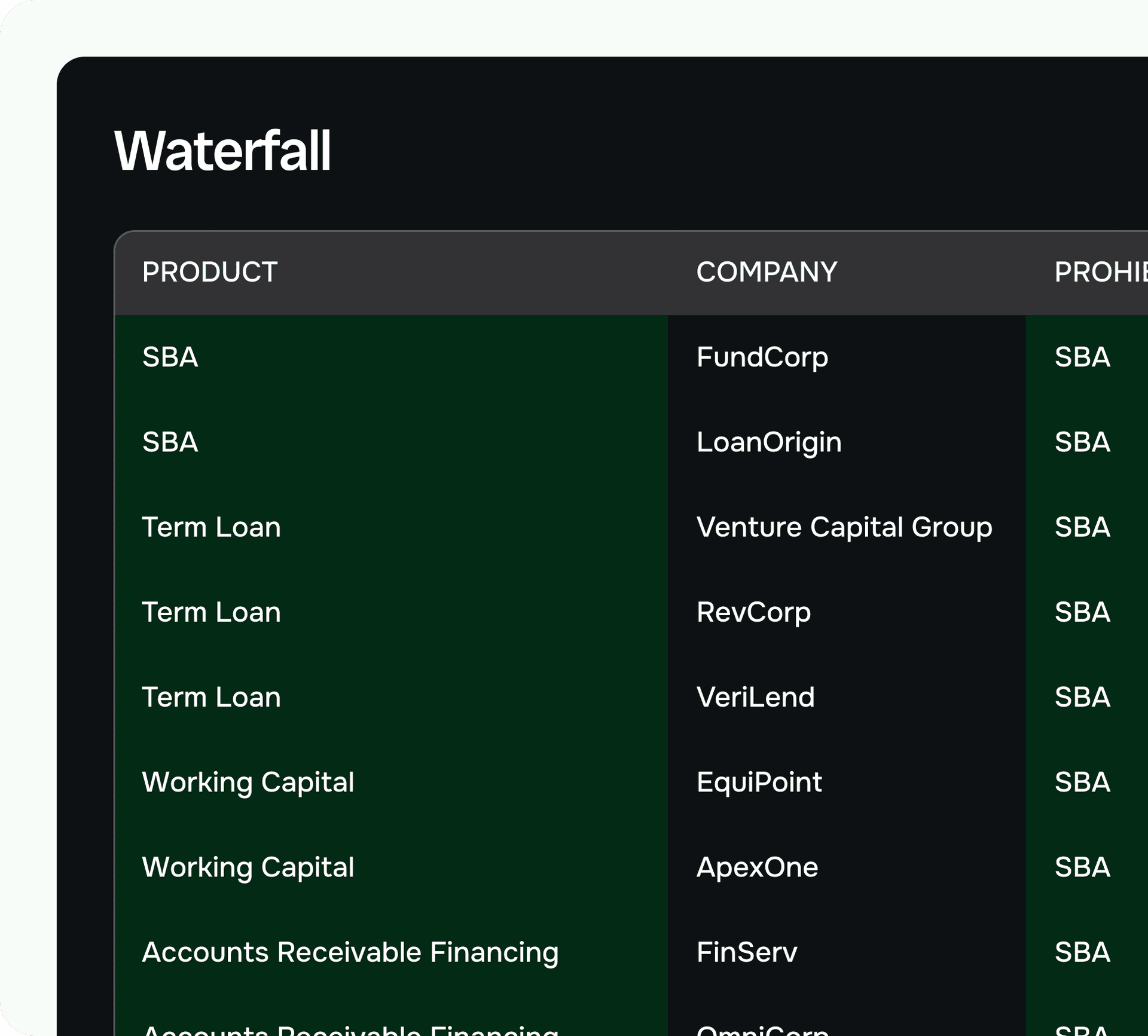The width and height of the screenshot is (1148, 1036).
Task: Click the PRODUCT column header
Action: (209, 273)
